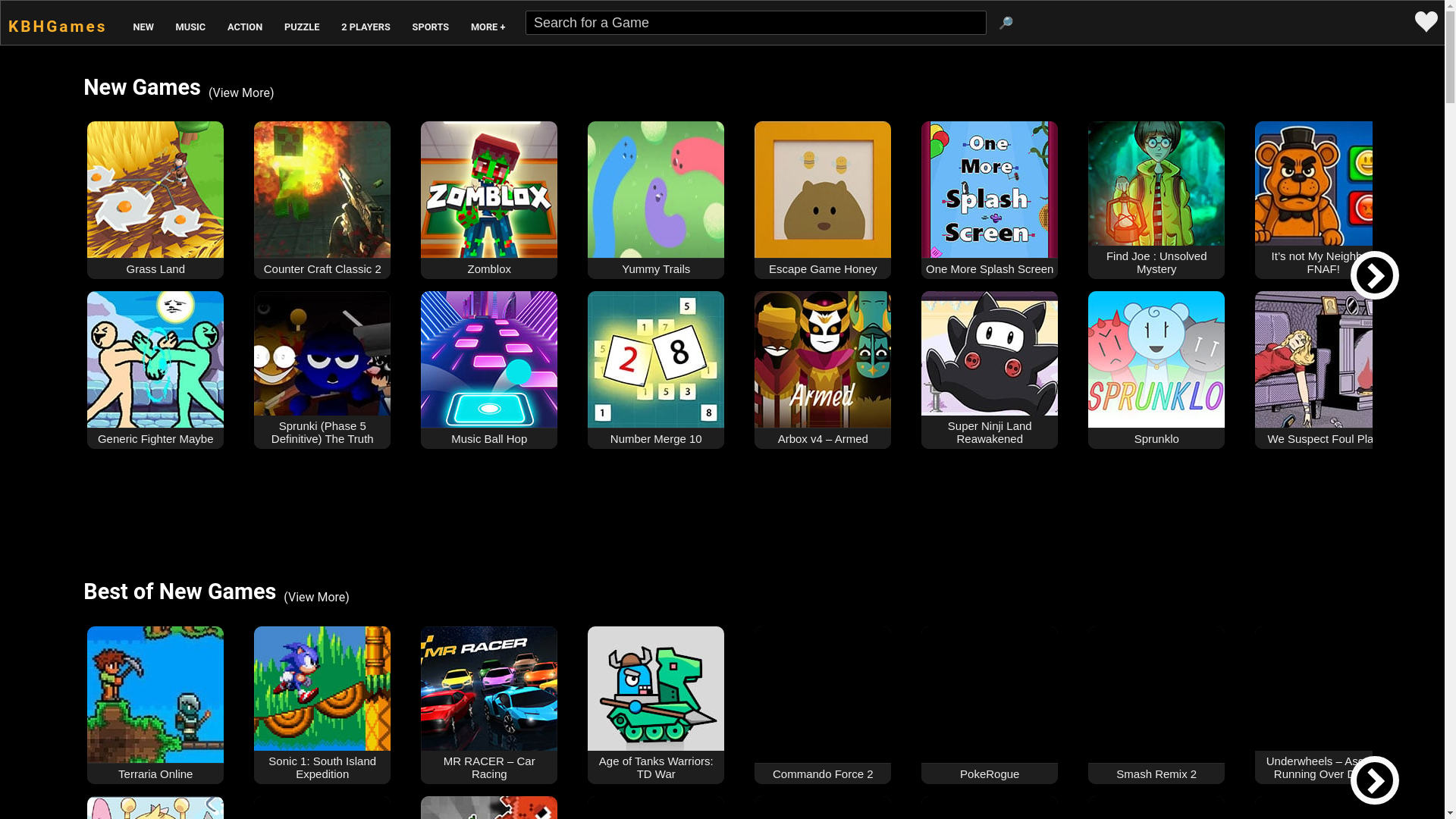Open the Sonic 1: South Island Expedition thumbnail
1456x819 pixels.
point(322,689)
